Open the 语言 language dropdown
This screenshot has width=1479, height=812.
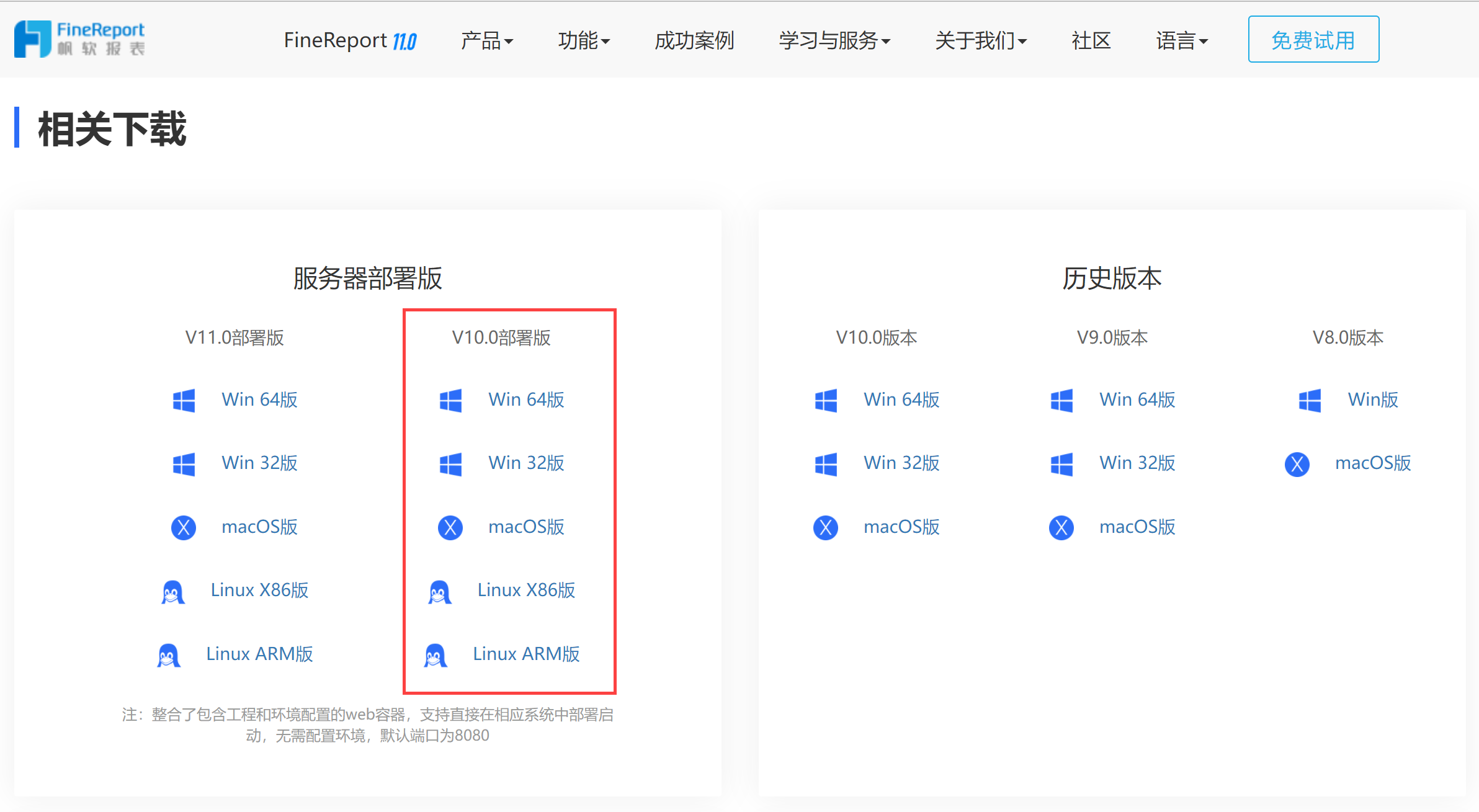click(x=1182, y=41)
